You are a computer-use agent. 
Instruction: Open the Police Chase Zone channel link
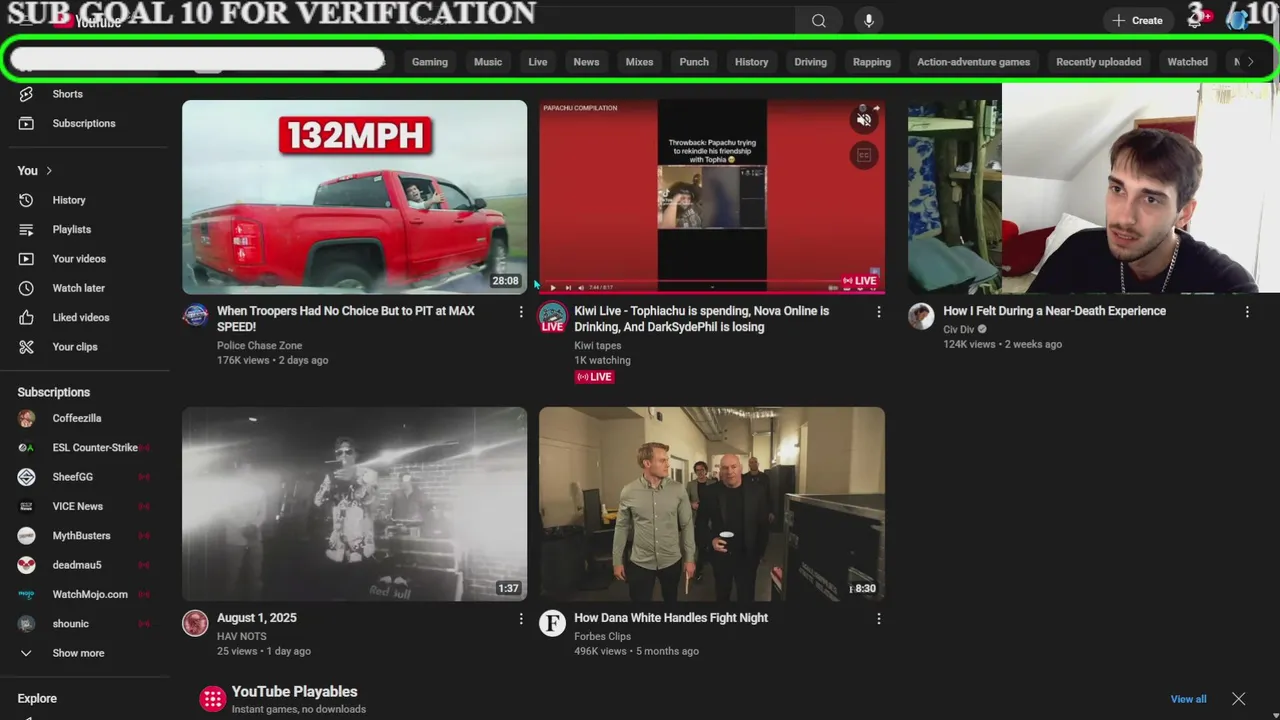point(259,346)
